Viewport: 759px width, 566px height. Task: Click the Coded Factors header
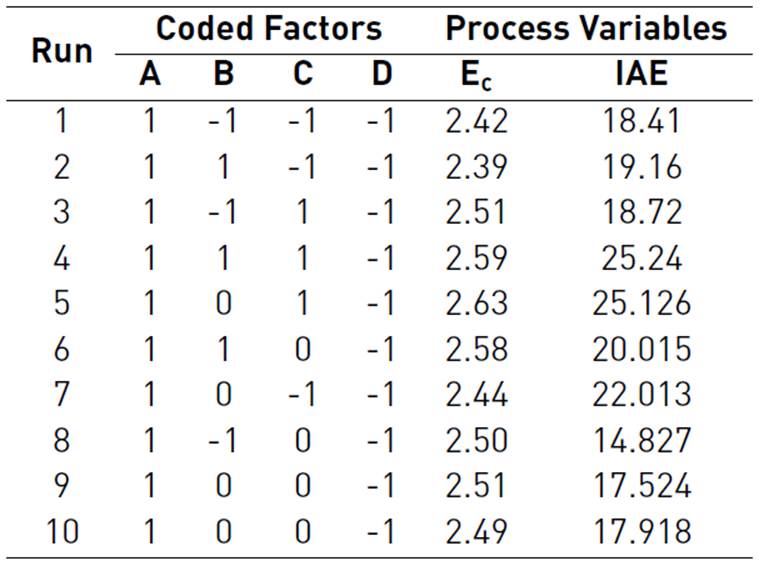[x=268, y=28]
